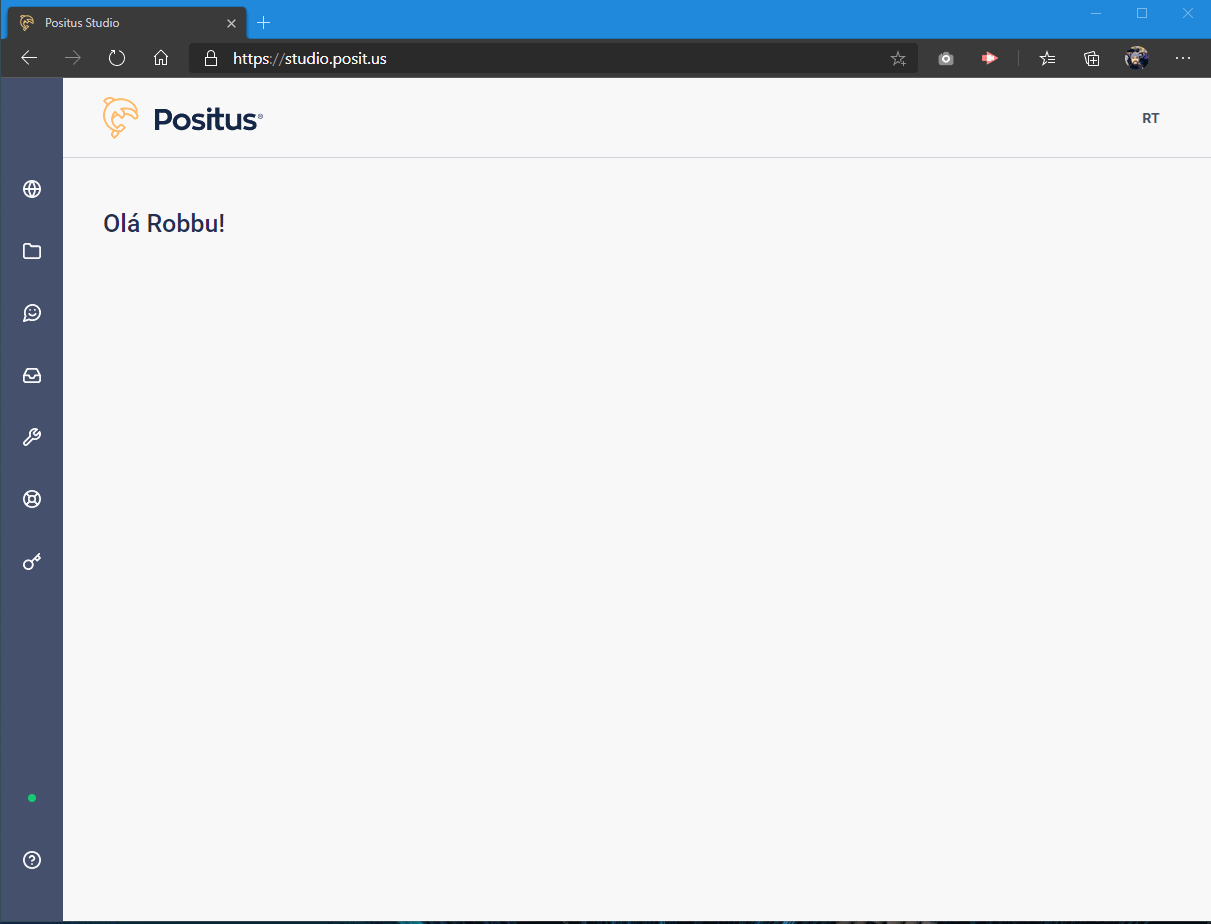
Task: Select the Positus Studio tab
Action: click(x=126, y=23)
